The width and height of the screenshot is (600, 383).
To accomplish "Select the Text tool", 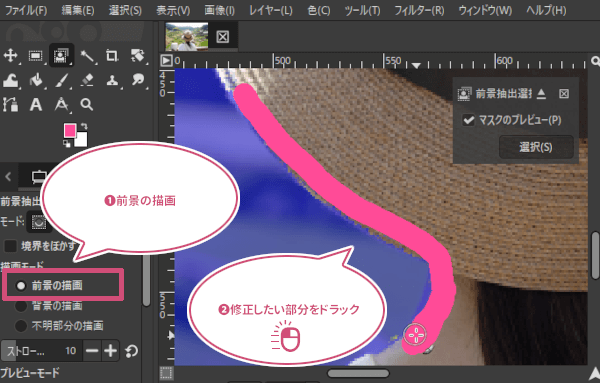I will point(36,104).
